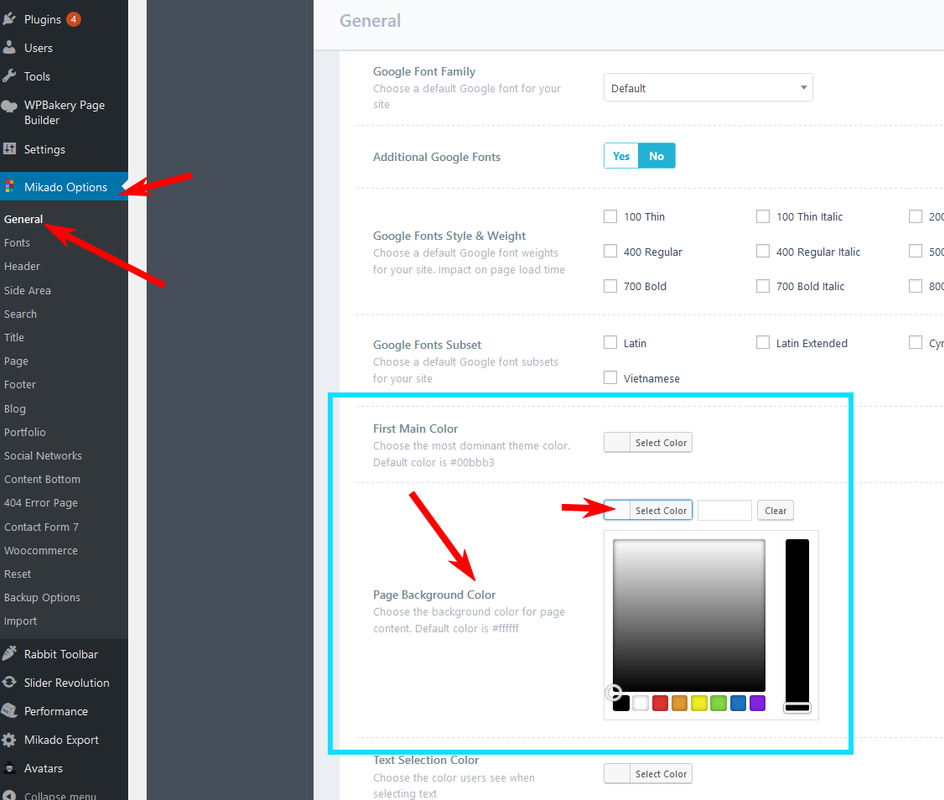Open 404 Error Page options

click(41, 503)
